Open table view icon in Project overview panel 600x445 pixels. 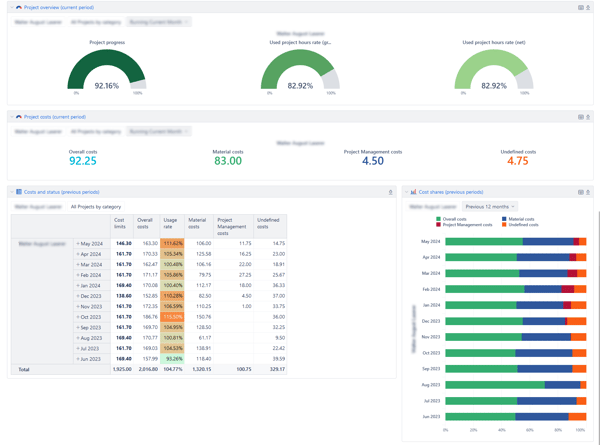coord(580,8)
